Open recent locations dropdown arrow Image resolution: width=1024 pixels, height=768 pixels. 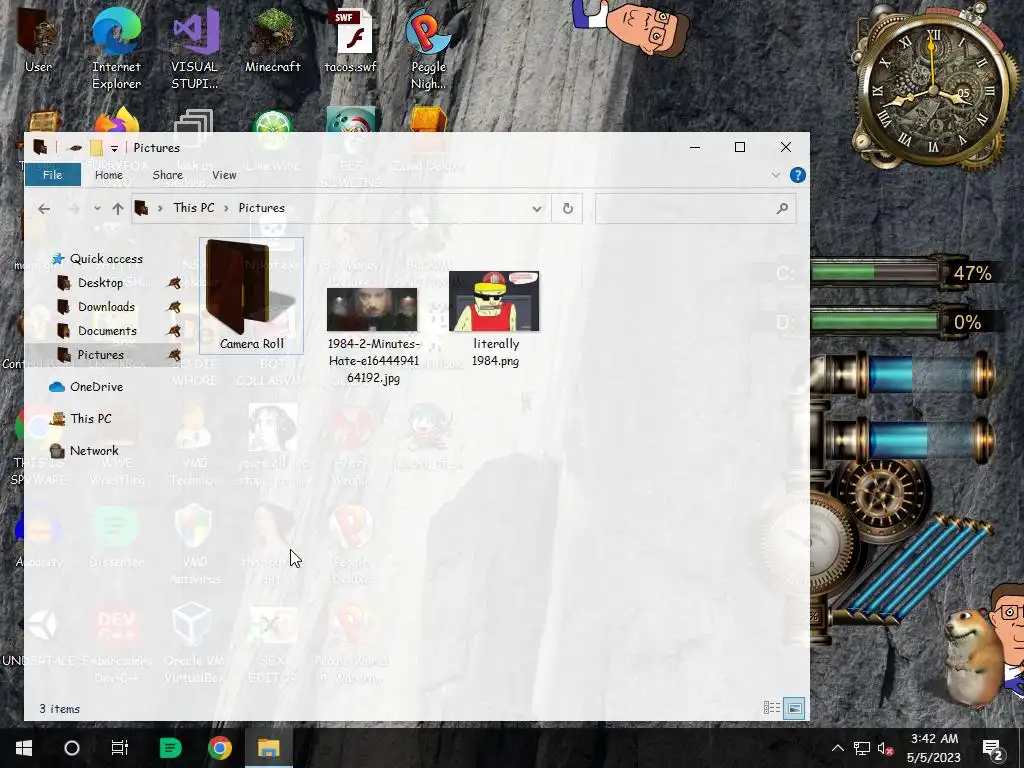click(97, 209)
